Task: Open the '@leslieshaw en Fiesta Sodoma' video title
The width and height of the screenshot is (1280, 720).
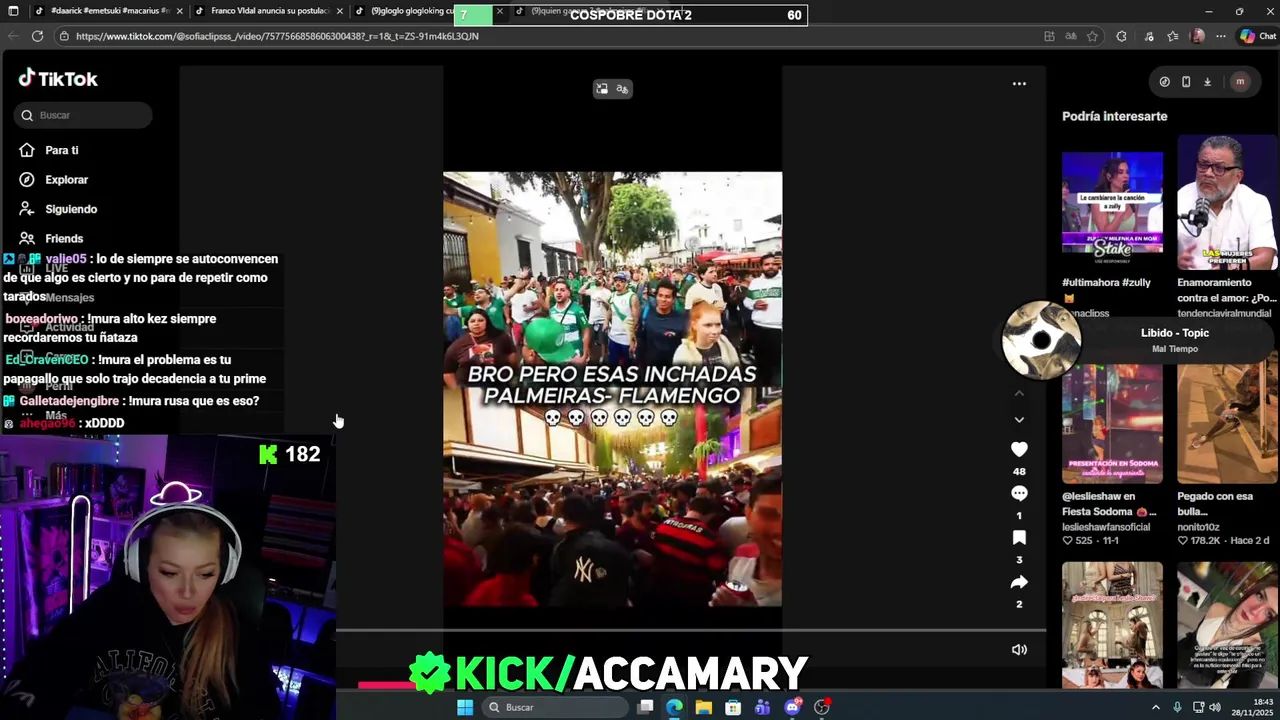Action: [1109, 504]
